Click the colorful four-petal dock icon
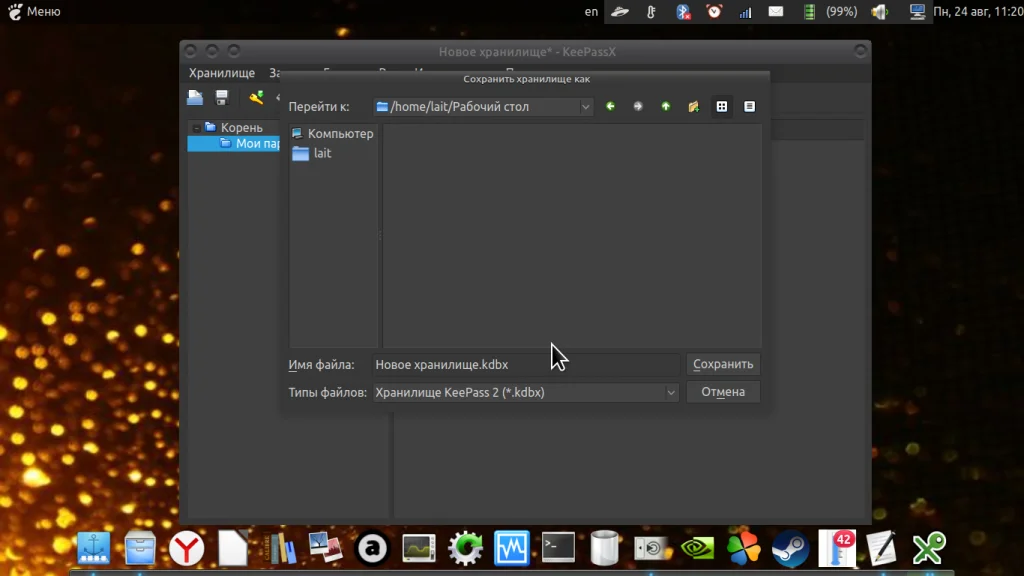 tap(744, 547)
